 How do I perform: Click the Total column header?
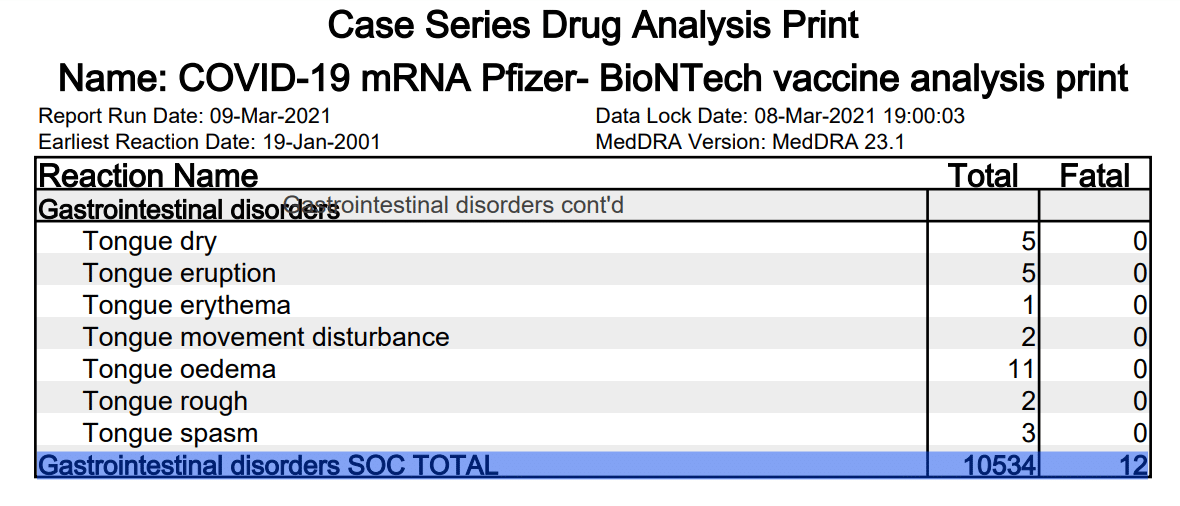tap(982, 176)
